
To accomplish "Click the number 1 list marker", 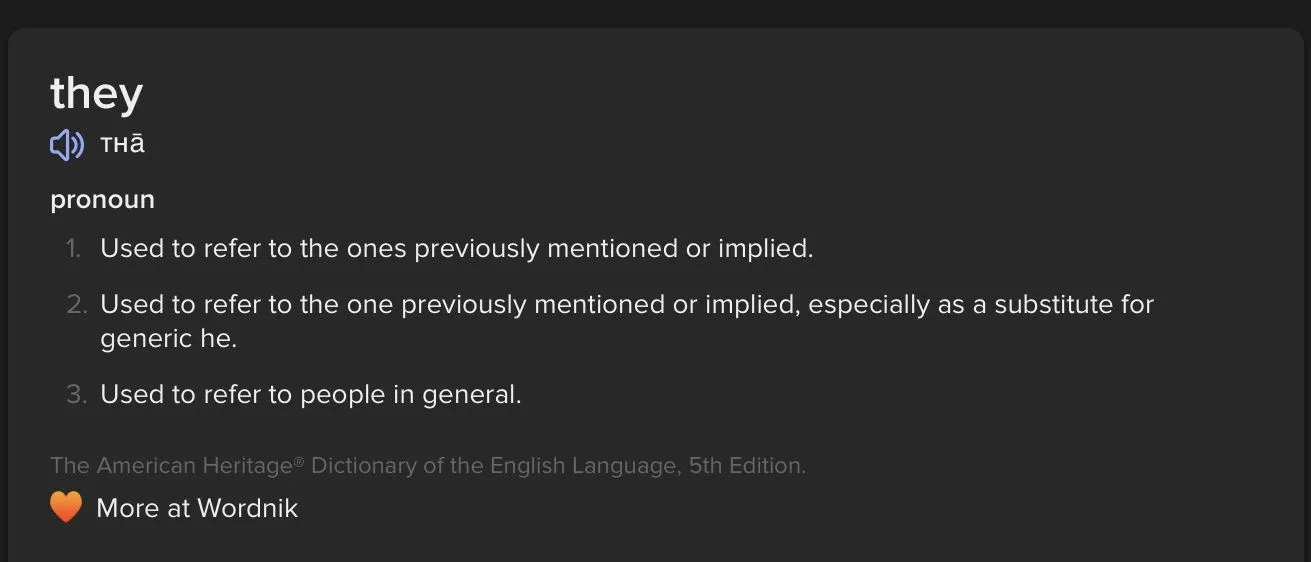I will click(74, 248).
